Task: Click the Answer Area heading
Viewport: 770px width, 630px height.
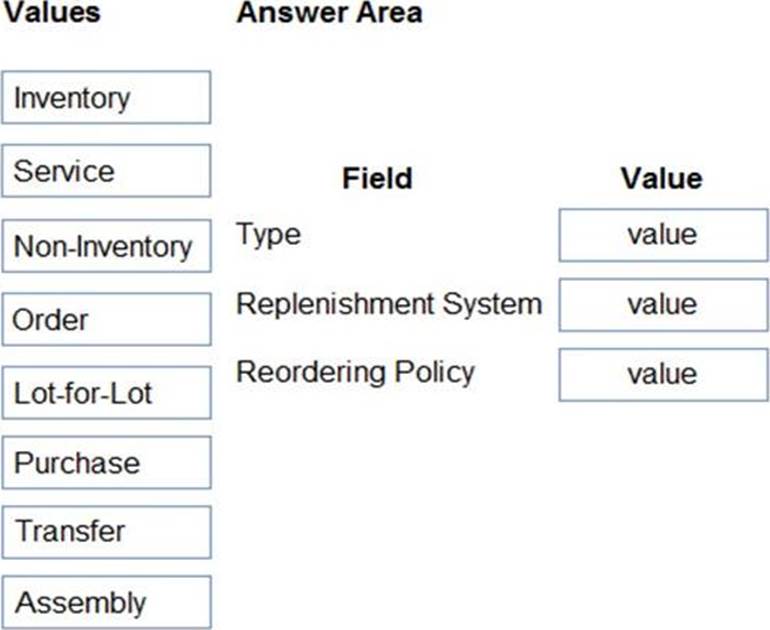Action: (x=329, y=13)
